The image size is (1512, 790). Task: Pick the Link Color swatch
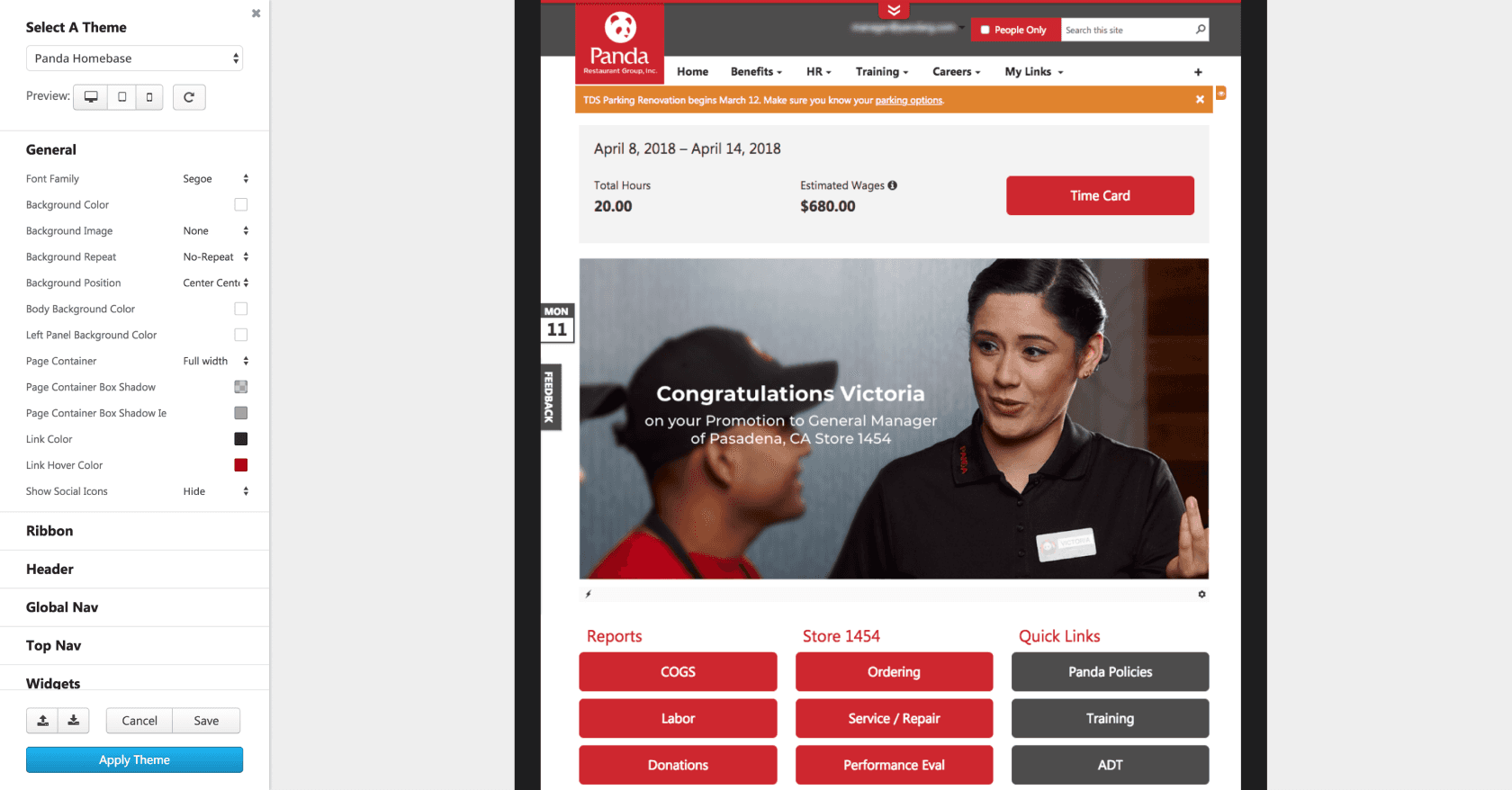pyautogui.click(x=241, y=440)
